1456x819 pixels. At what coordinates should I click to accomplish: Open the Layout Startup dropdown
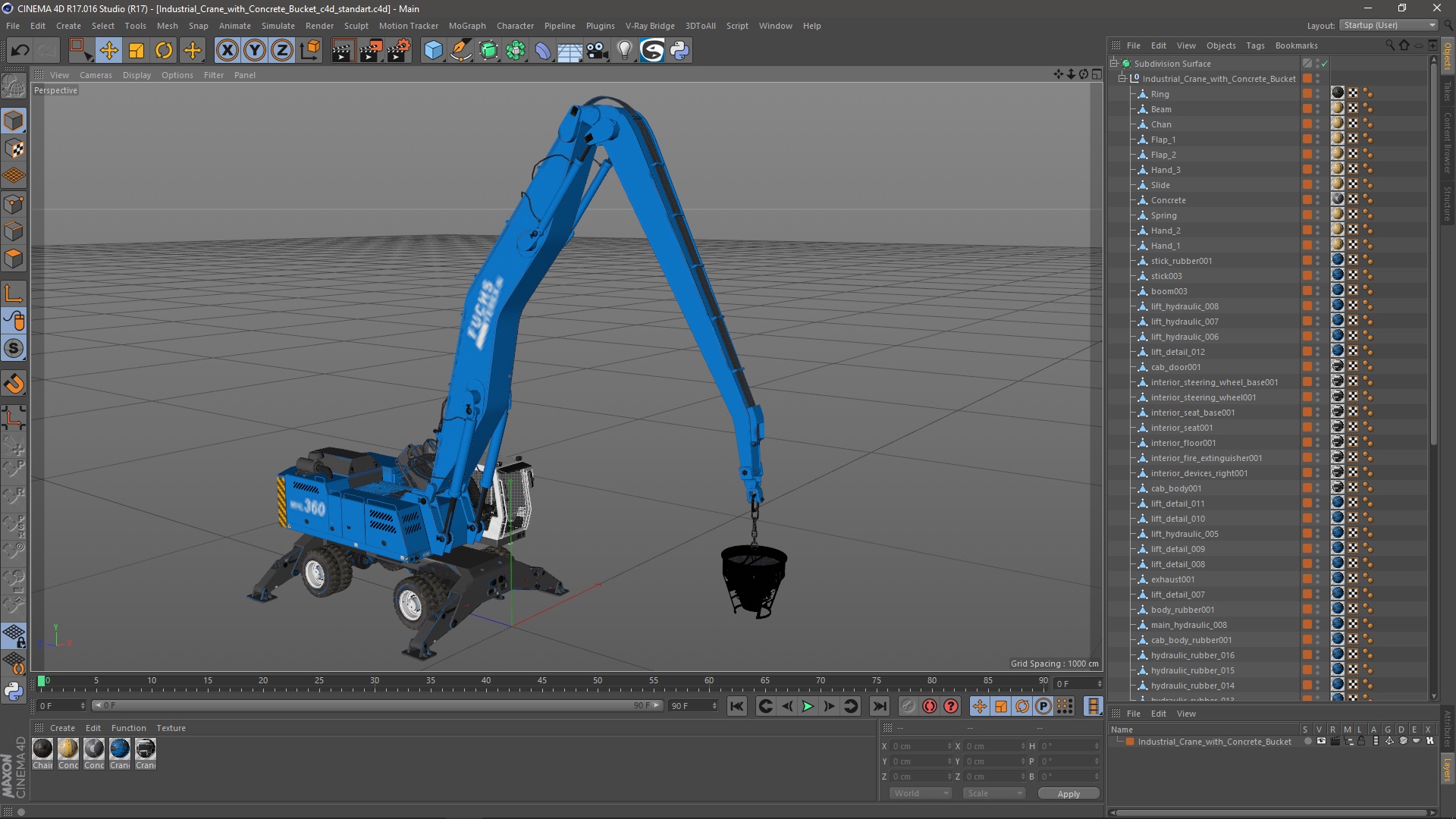[x=1389, y=25]
